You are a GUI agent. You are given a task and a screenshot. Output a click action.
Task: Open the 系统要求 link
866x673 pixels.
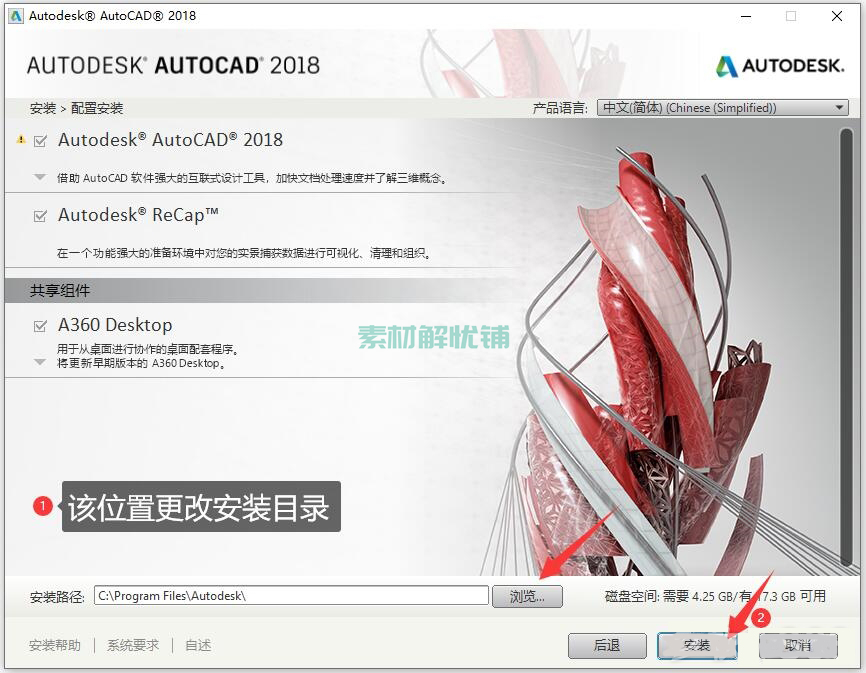click(x=133, y=645)
